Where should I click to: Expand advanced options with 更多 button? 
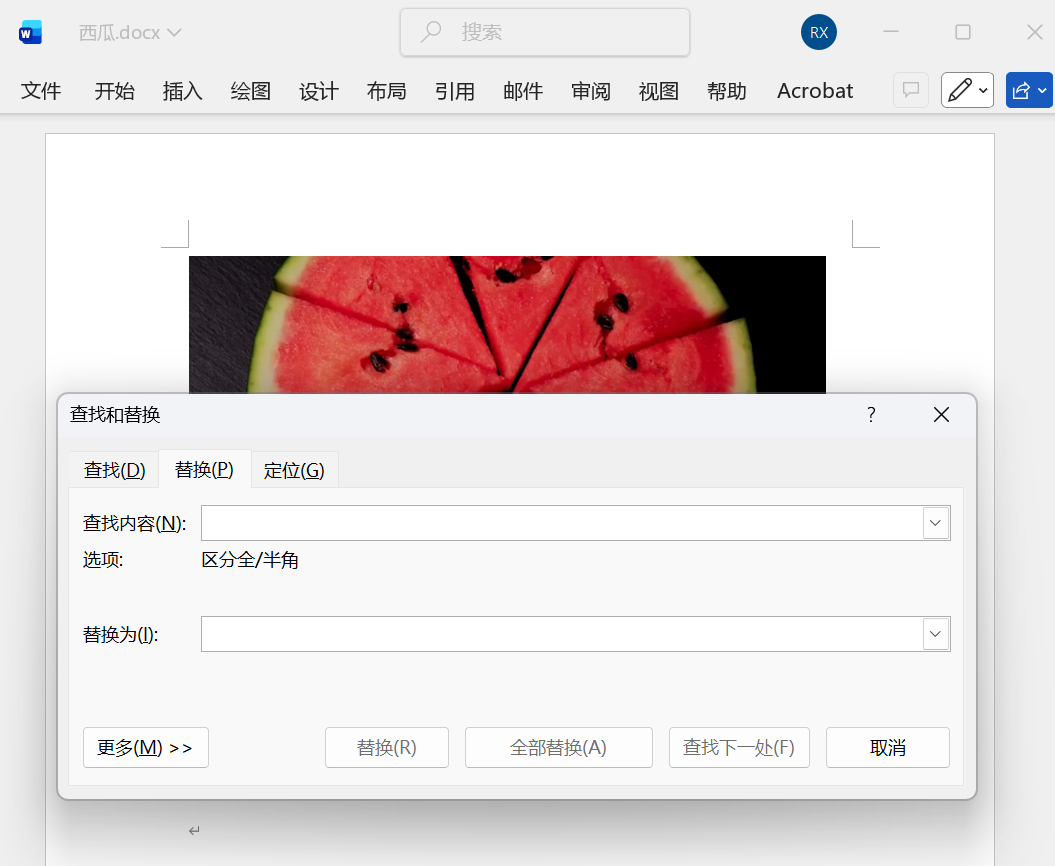(x=145, y=747)
